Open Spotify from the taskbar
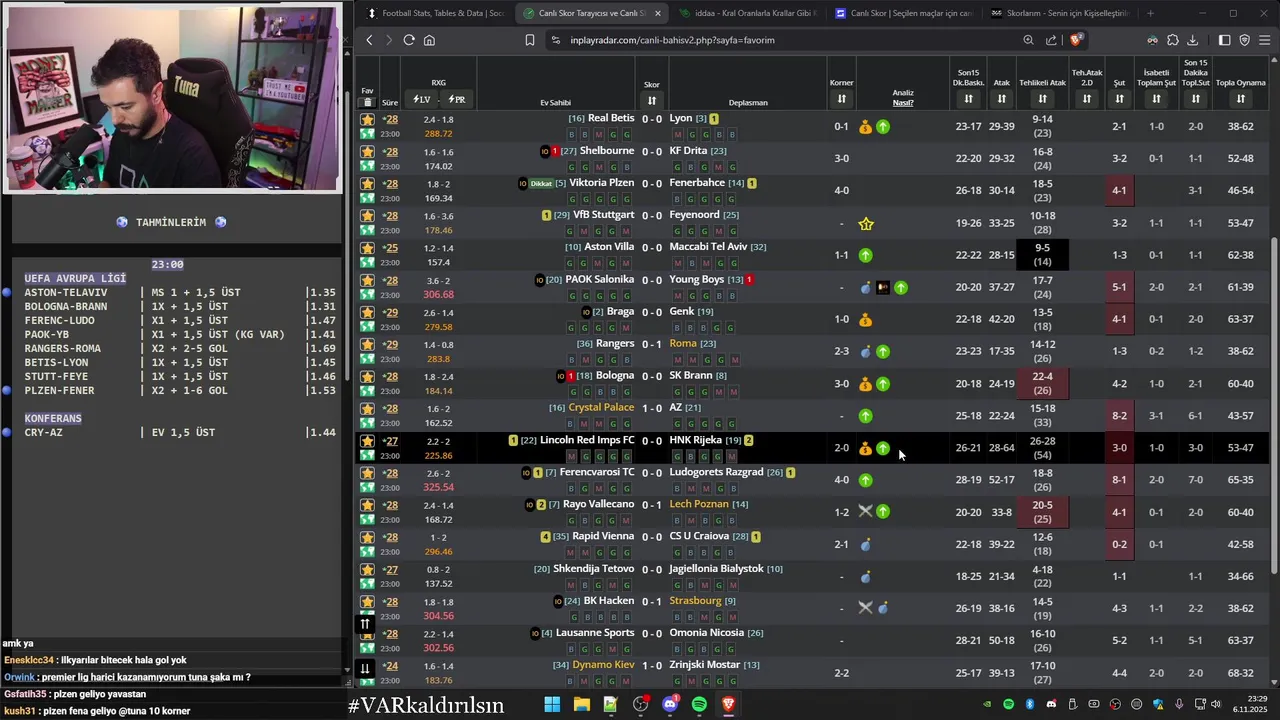Viewport: 1280px width, 720px height. coord(699,705)
